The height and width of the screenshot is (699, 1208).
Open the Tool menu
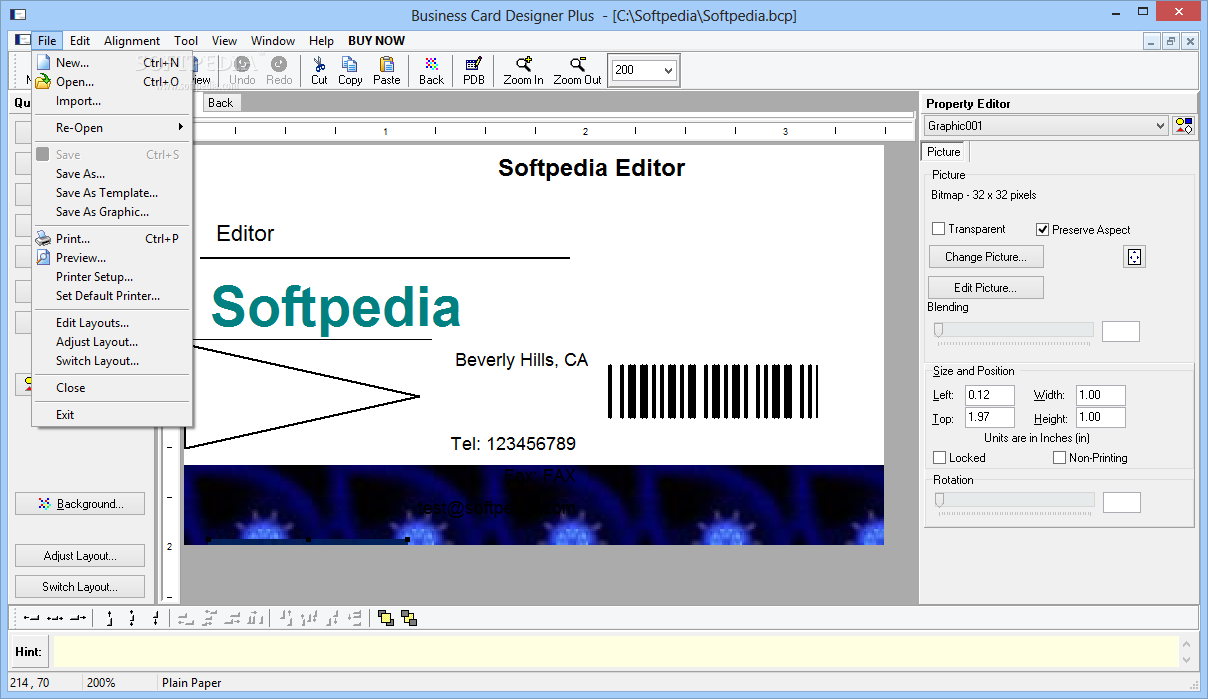(x=186, y=41)
